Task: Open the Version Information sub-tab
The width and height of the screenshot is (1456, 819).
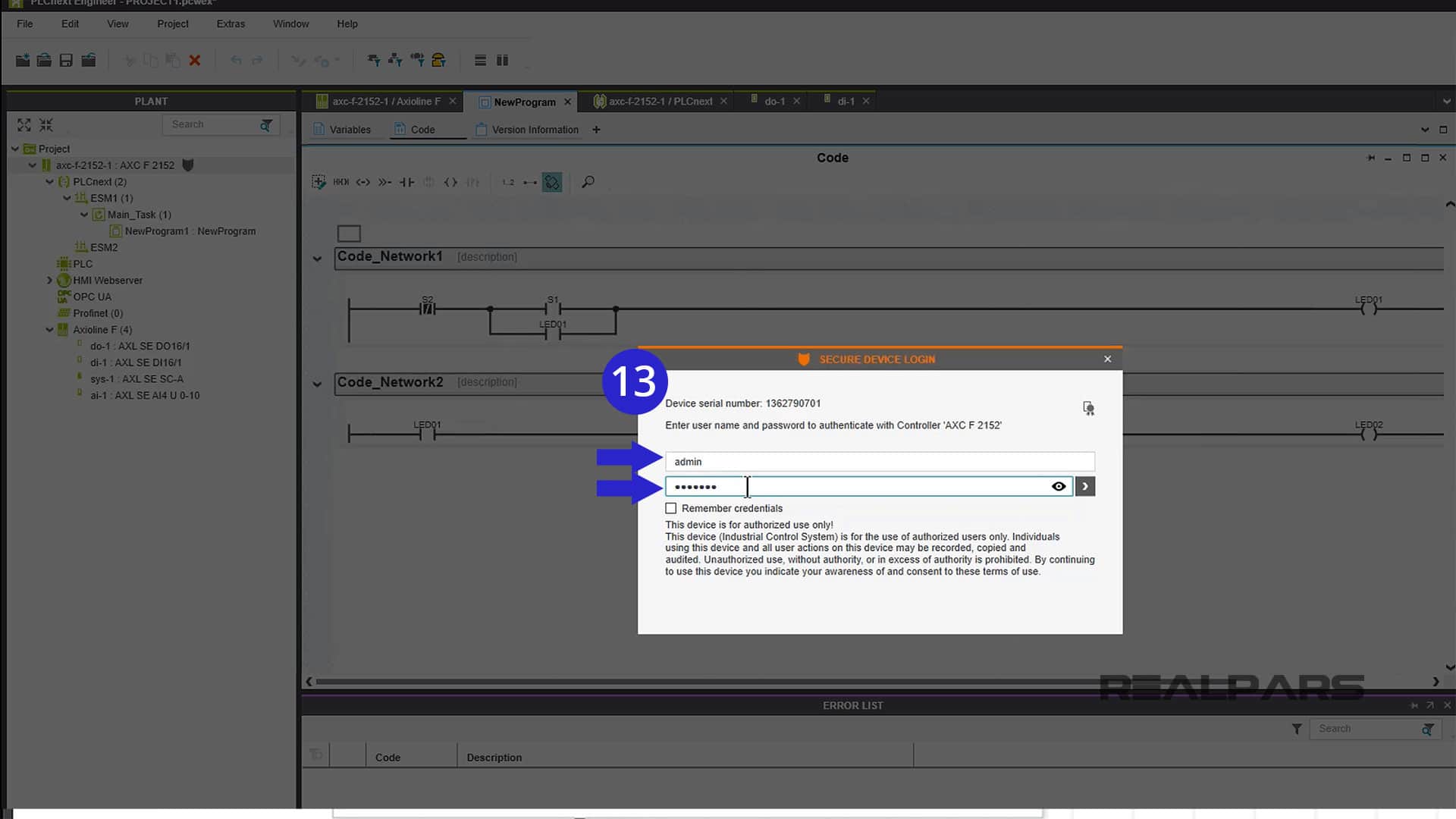Action: tap(526, 130)
